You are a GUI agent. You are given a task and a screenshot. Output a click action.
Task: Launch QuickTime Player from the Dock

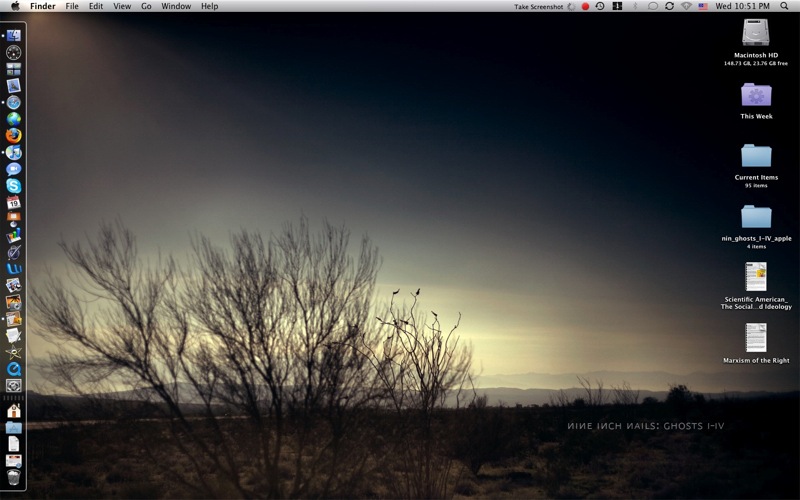(x=14, y=368)
